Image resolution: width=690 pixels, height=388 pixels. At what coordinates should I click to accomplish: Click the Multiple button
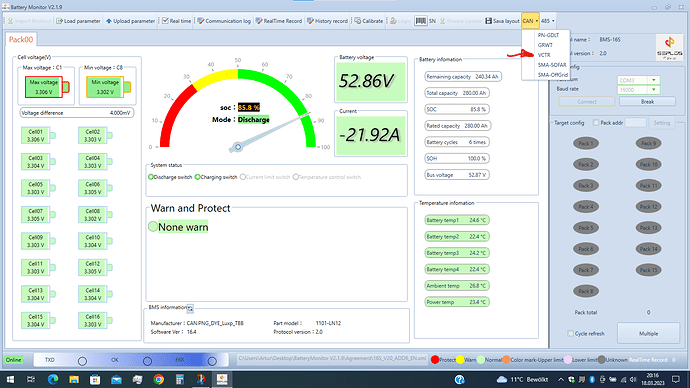[x=648, y=333]
